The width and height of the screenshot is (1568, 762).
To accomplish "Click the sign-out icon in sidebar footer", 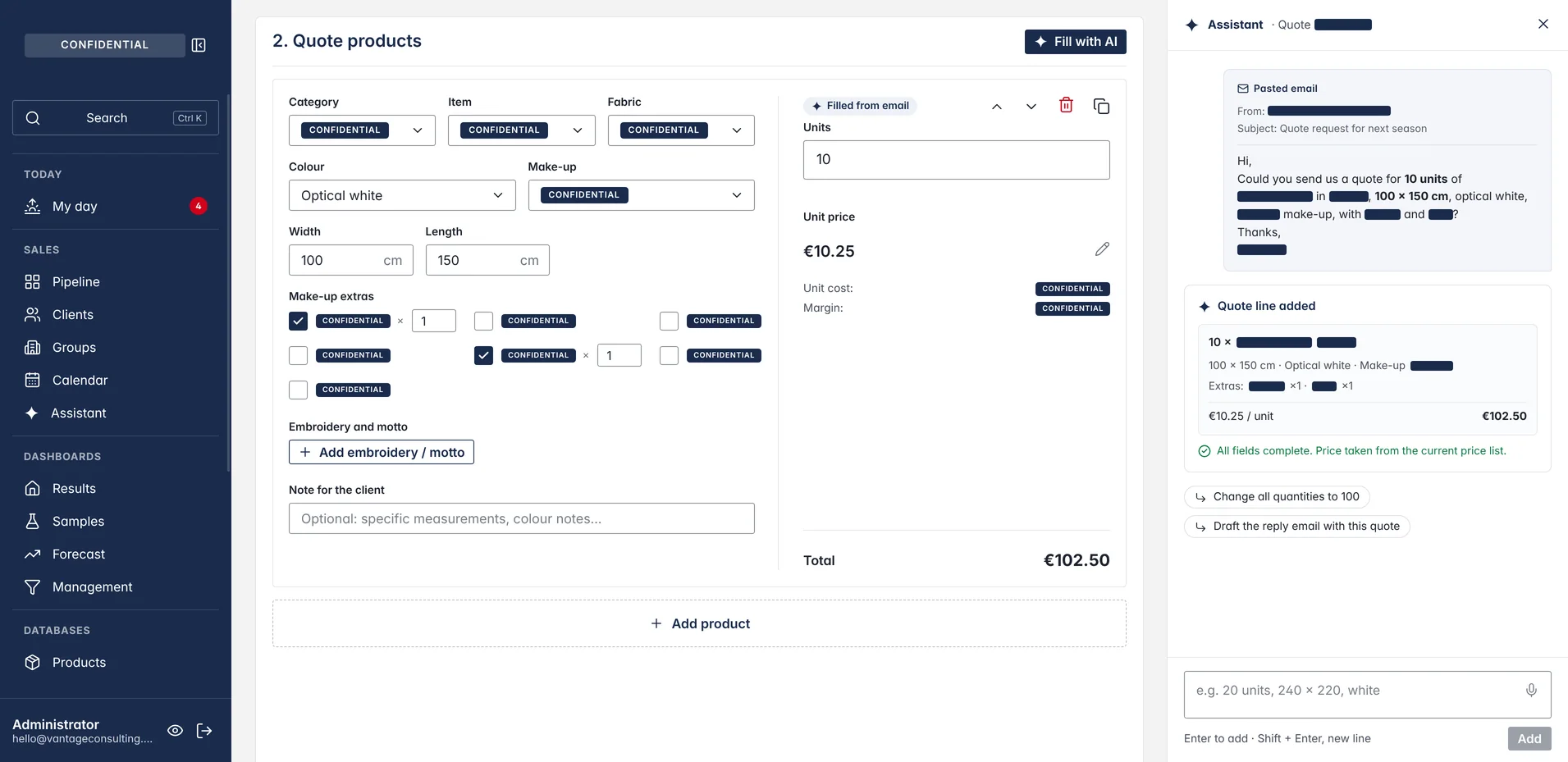I will 204,731.
